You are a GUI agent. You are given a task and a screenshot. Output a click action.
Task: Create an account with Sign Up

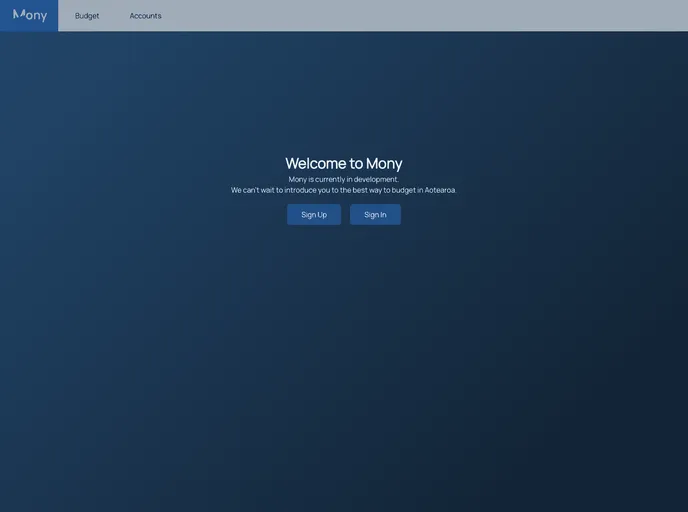pyautogui.click(x=314, y=215)
